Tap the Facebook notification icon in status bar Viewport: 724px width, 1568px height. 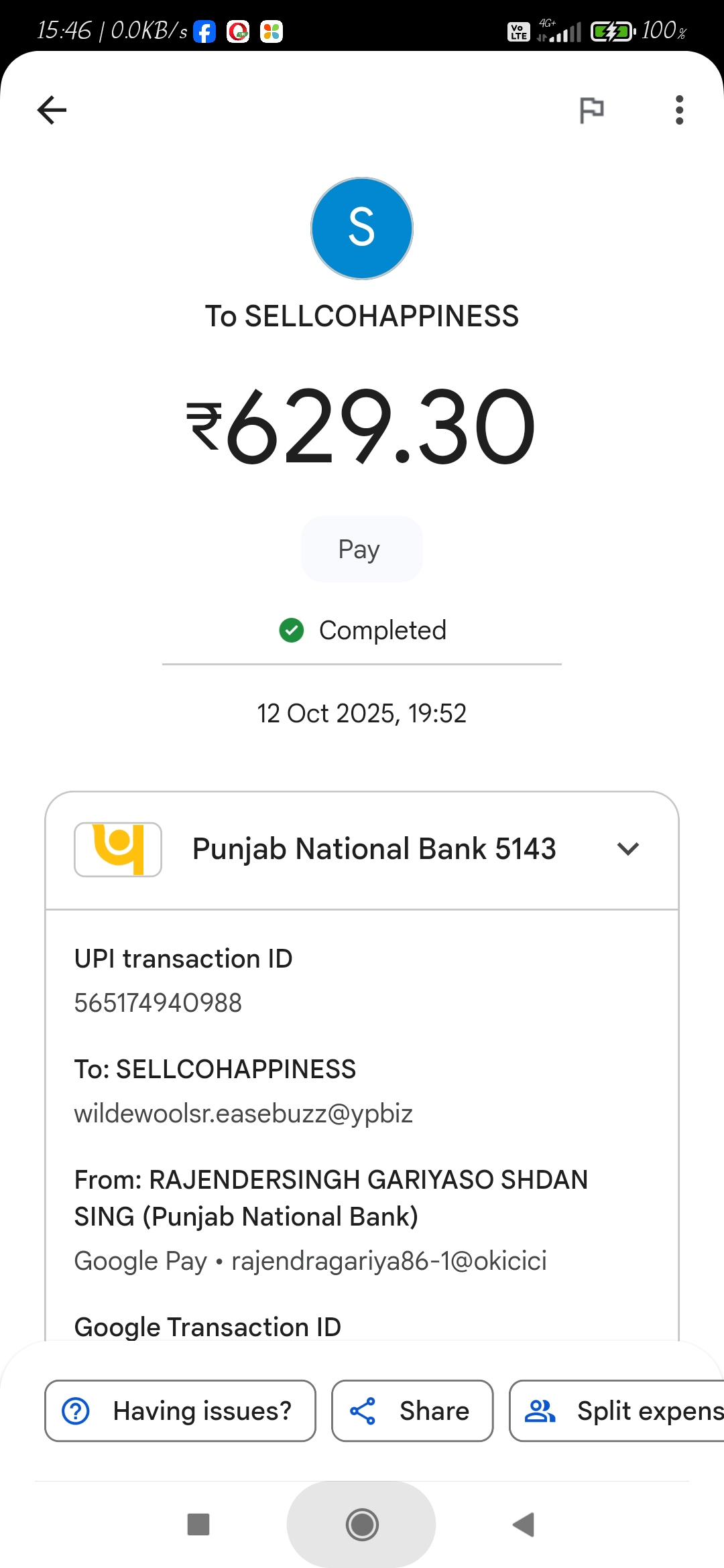pyautogui.click(x=204, y=31)
